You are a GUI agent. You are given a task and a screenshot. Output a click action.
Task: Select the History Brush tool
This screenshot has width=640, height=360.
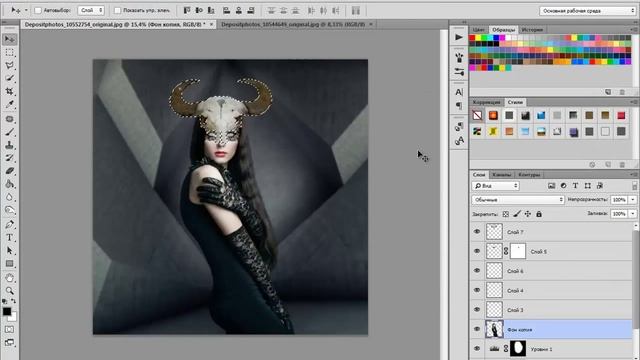click(x=9, y=158)
